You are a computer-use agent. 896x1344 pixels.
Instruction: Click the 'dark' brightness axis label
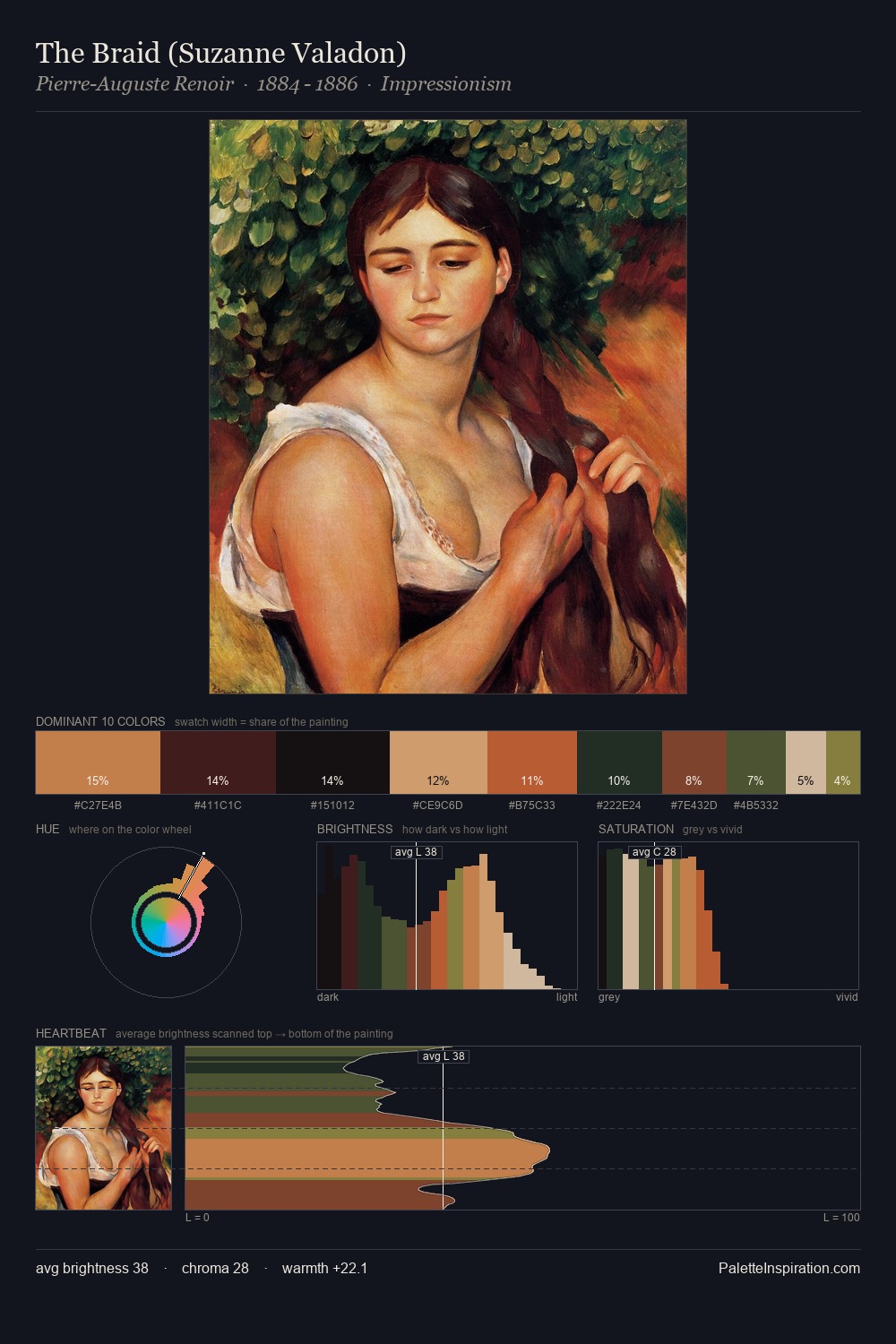coord(328,997)
